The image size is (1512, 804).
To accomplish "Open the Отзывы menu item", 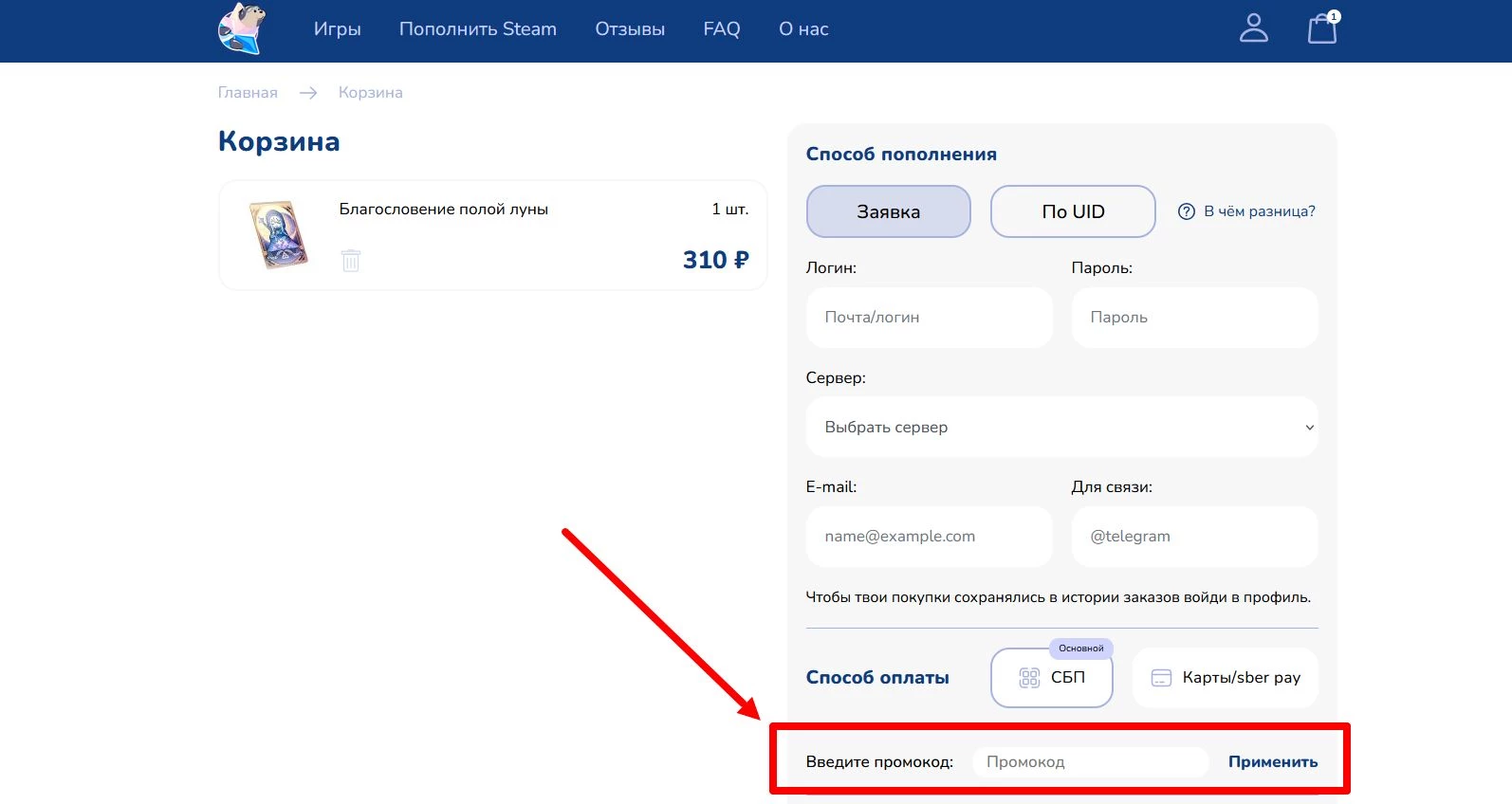I will tap(630, 29).
